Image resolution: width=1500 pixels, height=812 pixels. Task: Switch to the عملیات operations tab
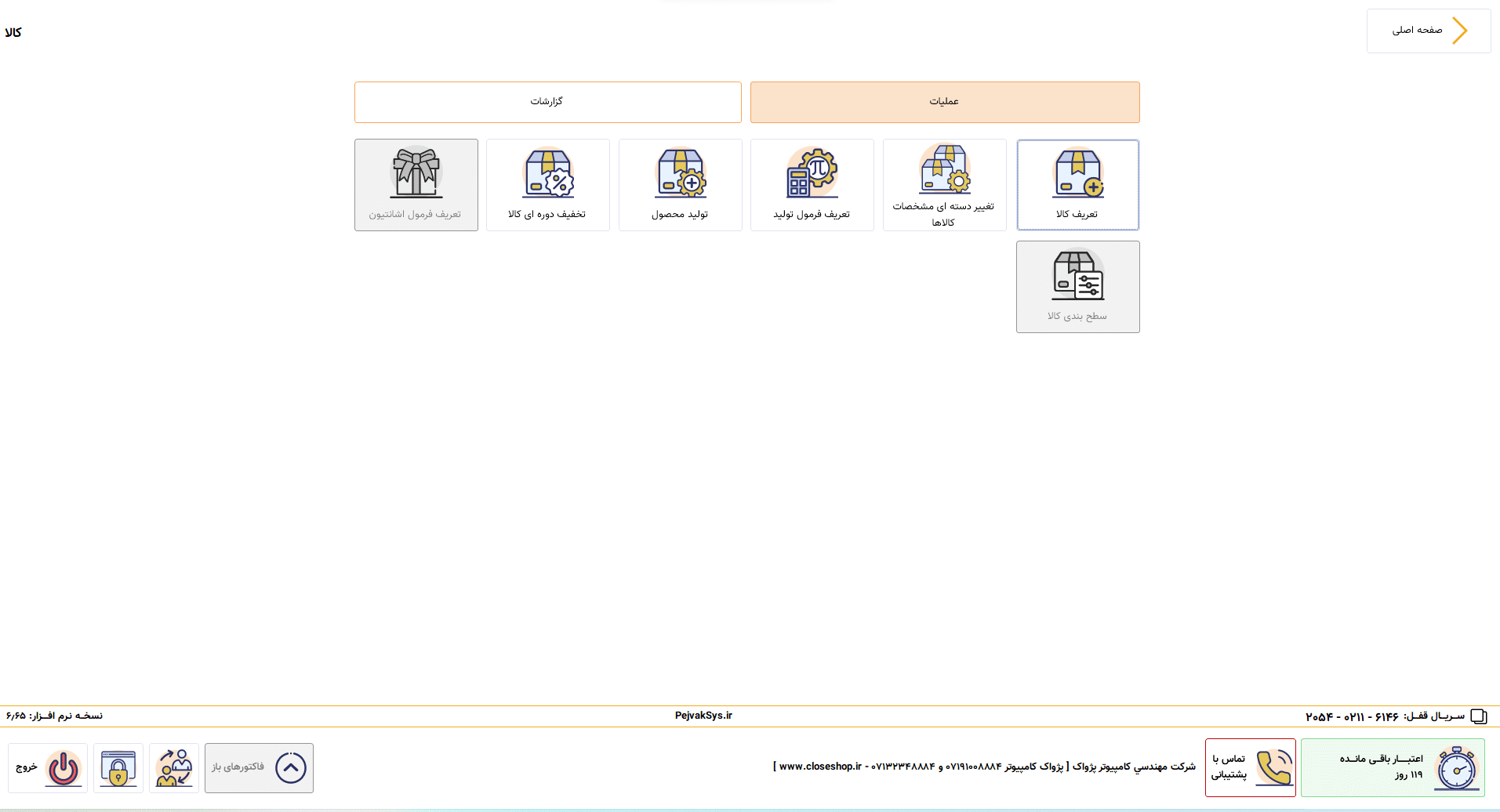tap(945, 102)
